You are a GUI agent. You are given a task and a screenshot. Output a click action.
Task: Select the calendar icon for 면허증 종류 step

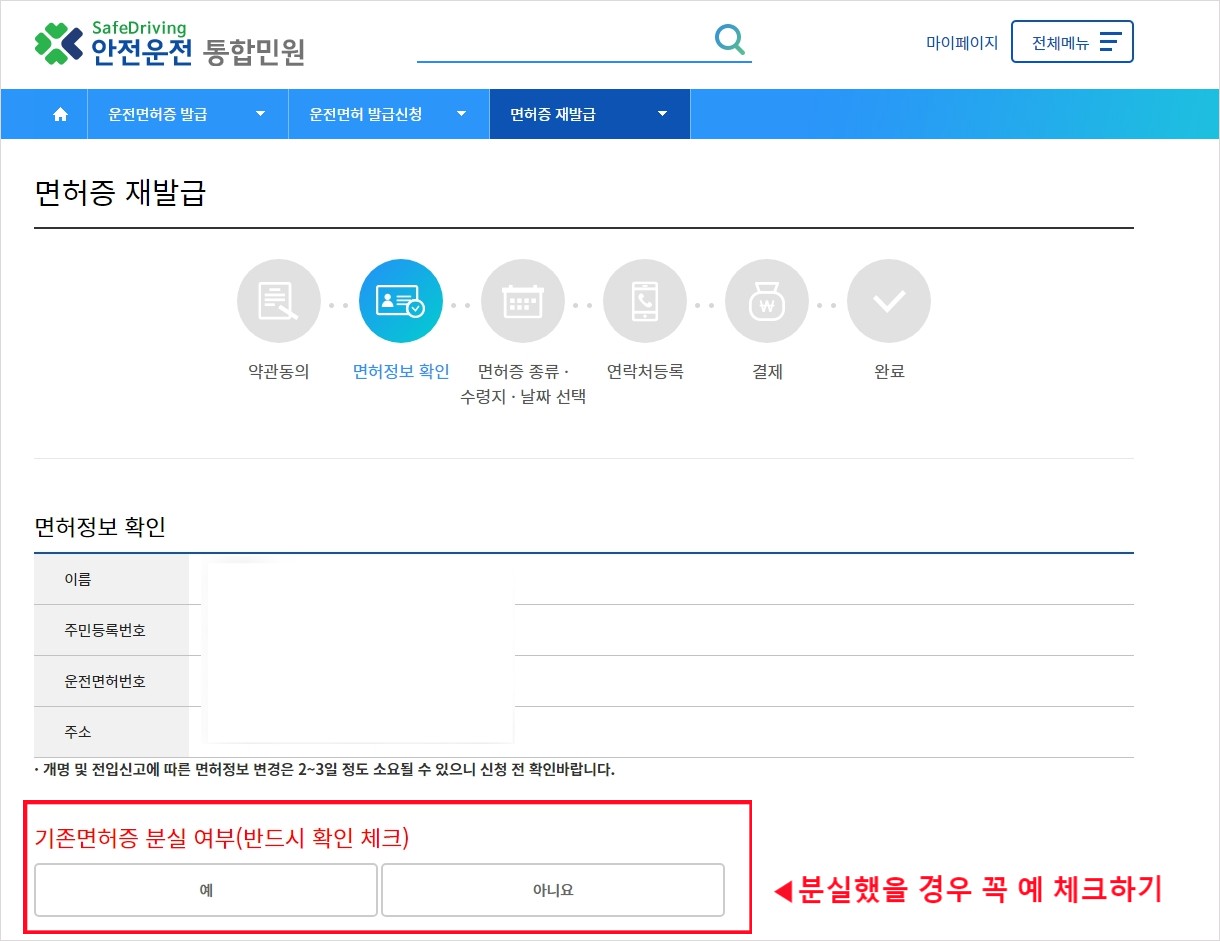[522, 300]
